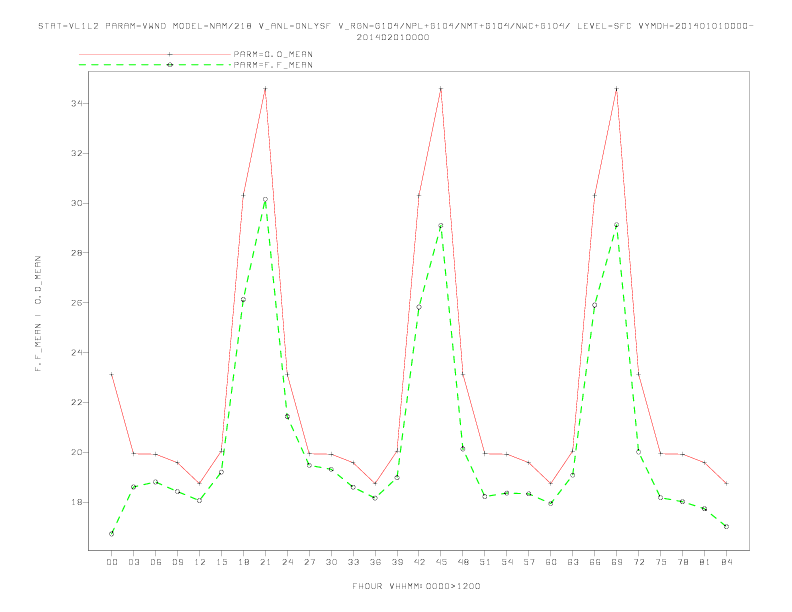This screenshot has width=792, height=612.
Task: Click x-axis tick label 45
Action: point(441,562)
